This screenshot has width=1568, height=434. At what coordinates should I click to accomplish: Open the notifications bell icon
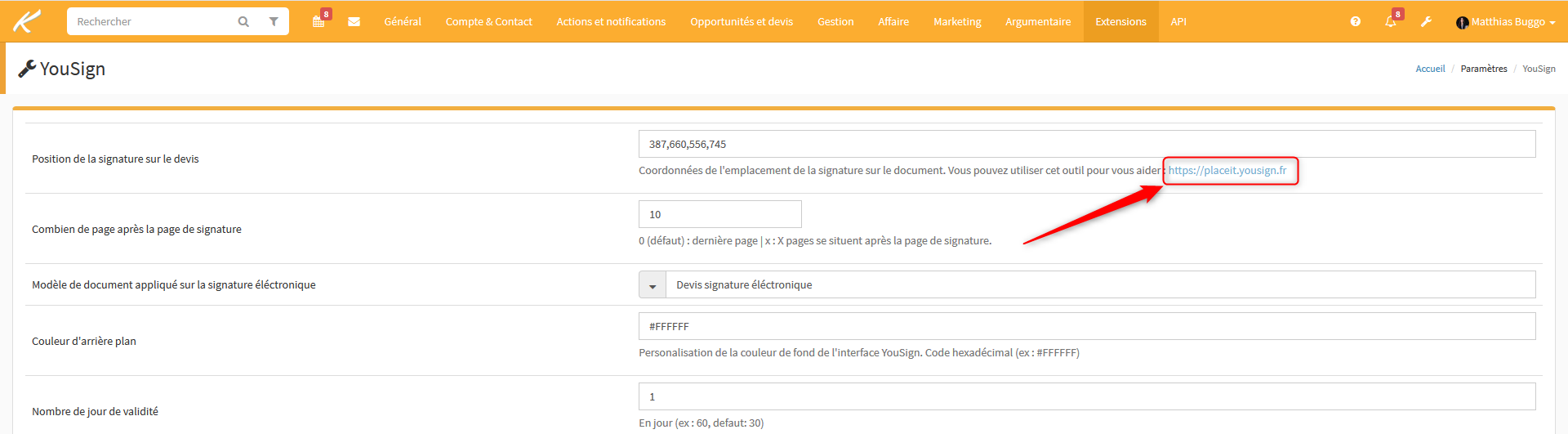[x=1391, y=21]
